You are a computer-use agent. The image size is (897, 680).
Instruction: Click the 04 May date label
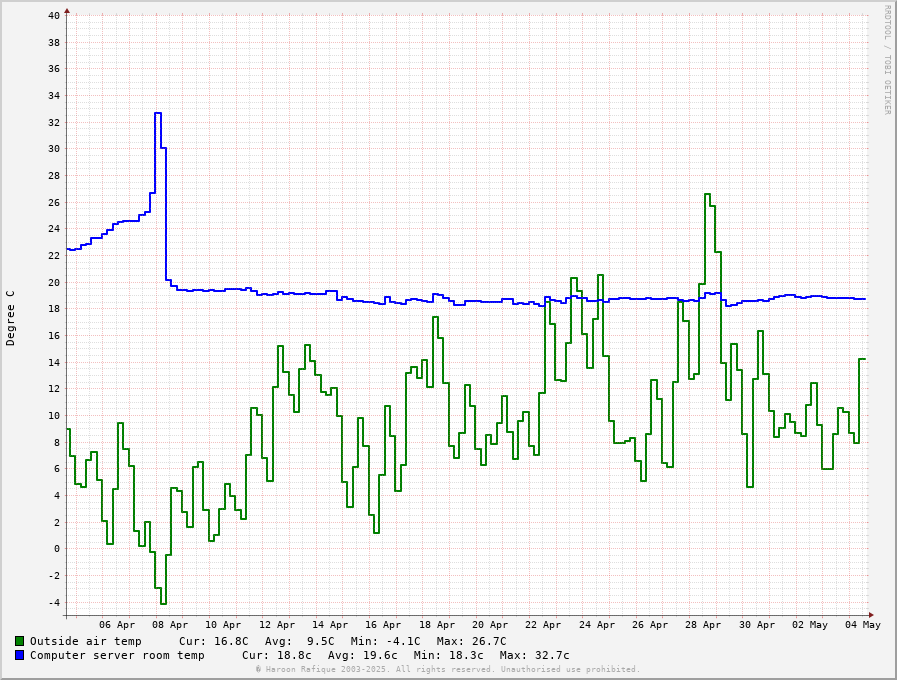863,625
